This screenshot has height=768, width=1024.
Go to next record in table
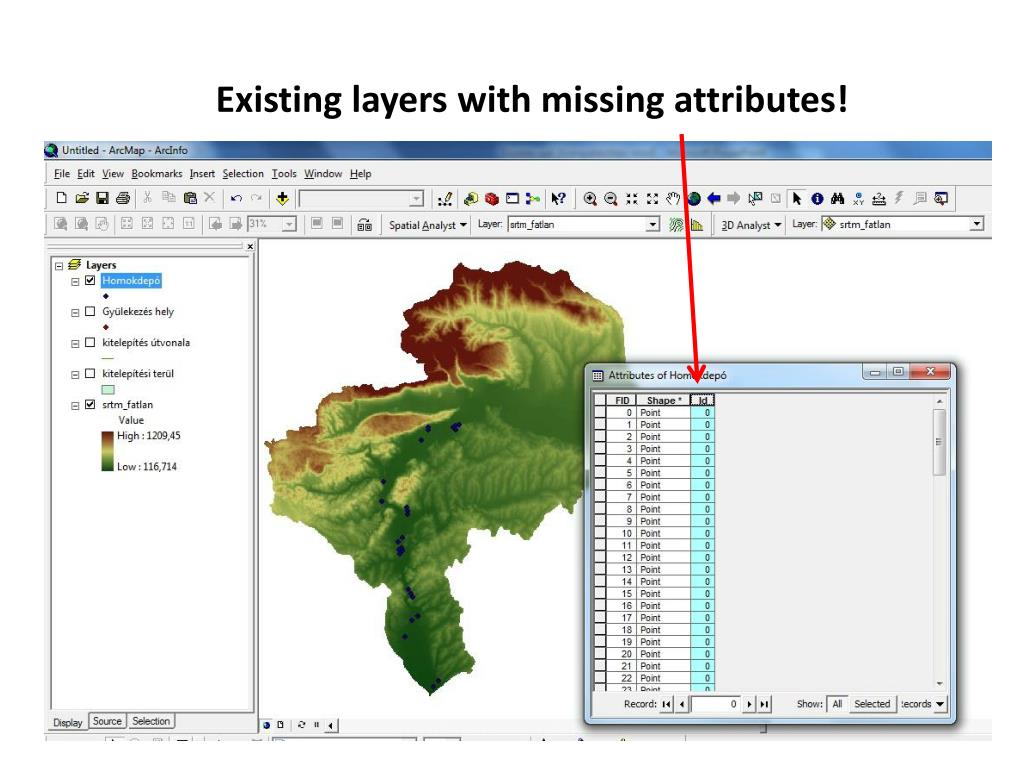pos(749,704)
